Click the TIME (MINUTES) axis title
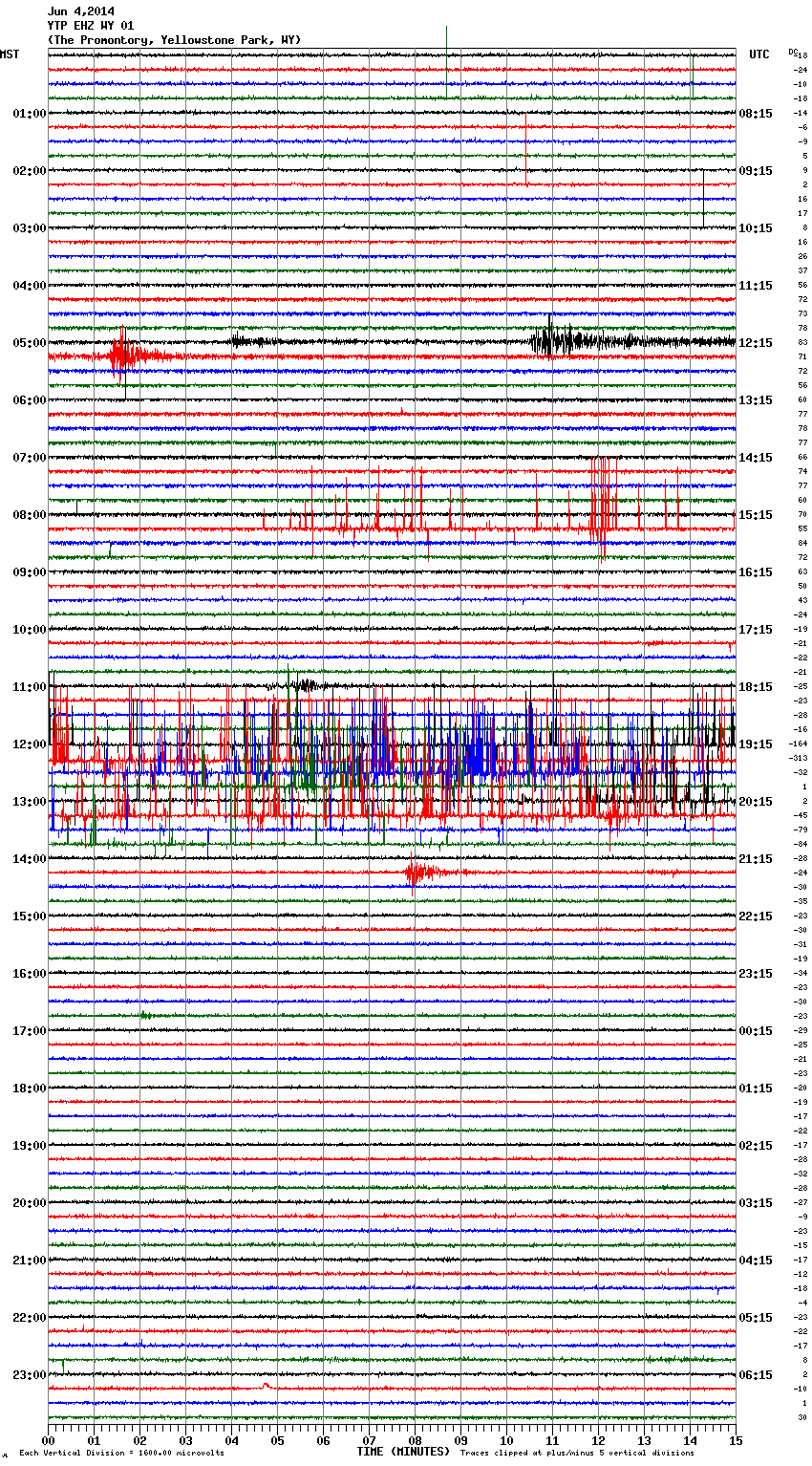 click(x=403, y=1451)
